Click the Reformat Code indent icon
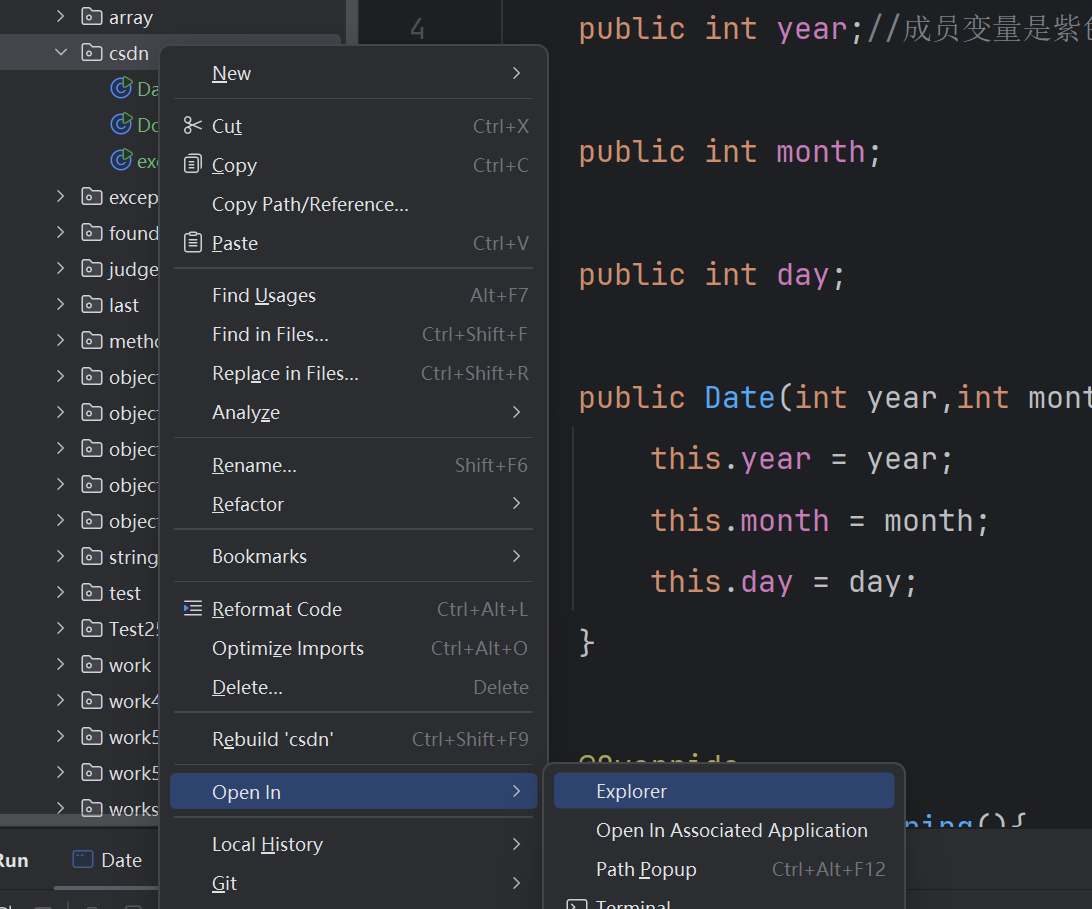The height and width of the screenshot is (909, 1092). (x=192, y=608)
